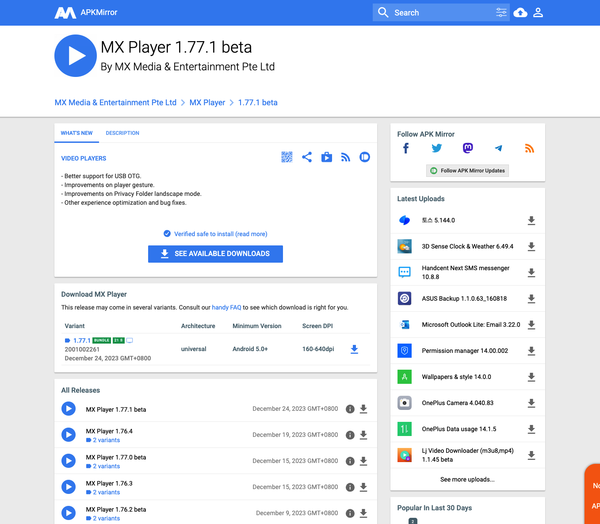
Task: Download MX Player 1.77.0 beta release
Action: tap(364, 461)
